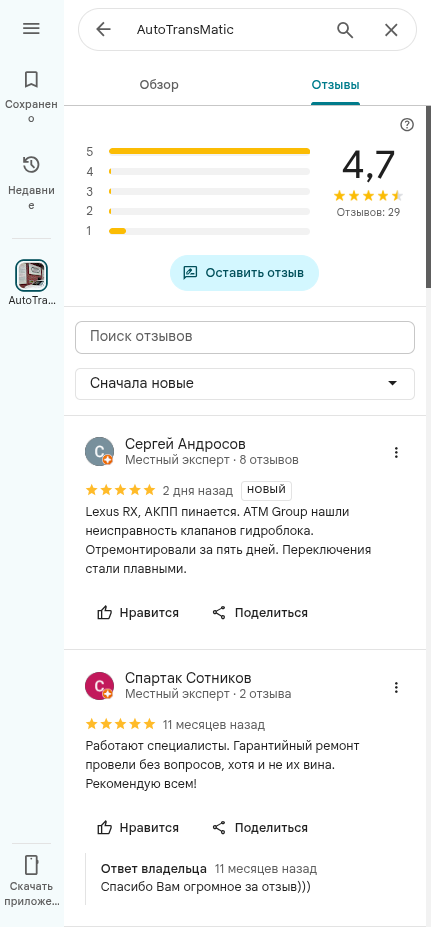Select the AutoTransMatic thumbnail in the sidebar
The width and height of the screenshot is (431, 927).
pos(31,275)
